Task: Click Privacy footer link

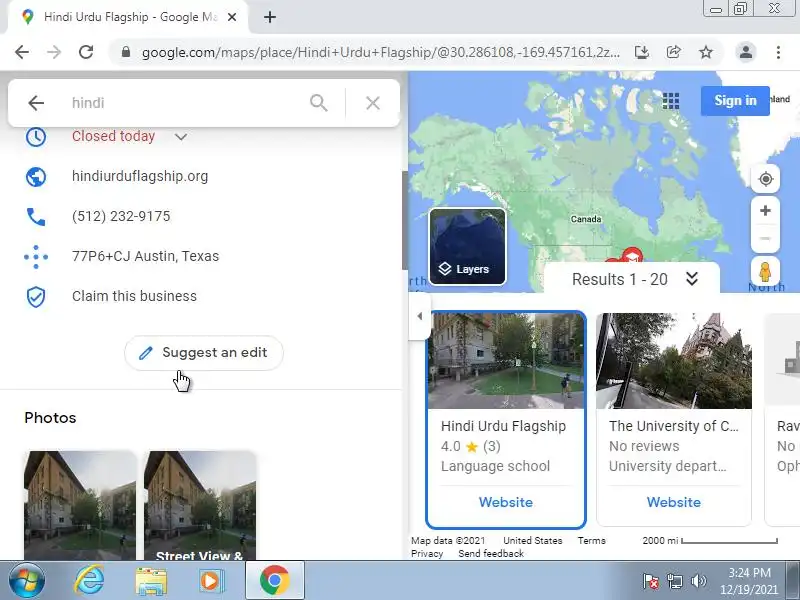Action: (x=427, y=554)
